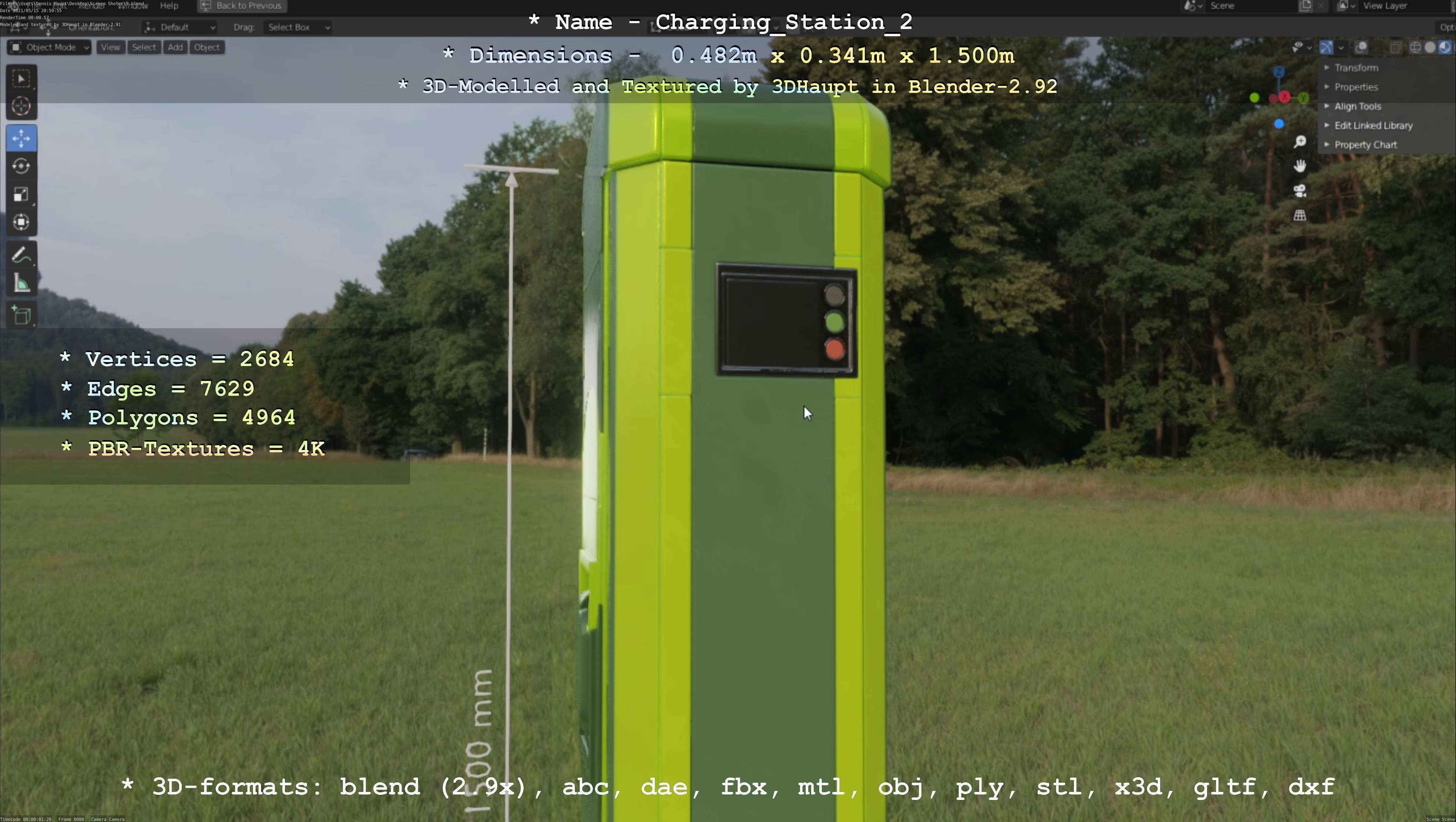This screenshot has height=822, width=1456.
Task: Open the Help menu
Action: 169,6
